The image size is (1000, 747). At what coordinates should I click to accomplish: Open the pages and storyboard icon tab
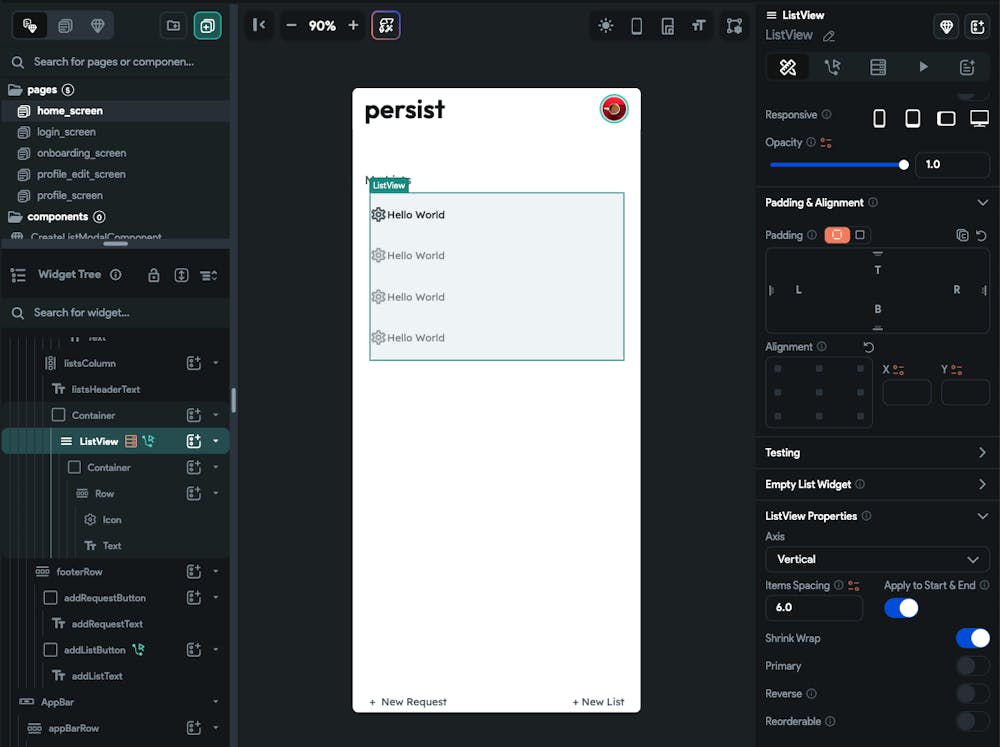[x=65, y=26]
